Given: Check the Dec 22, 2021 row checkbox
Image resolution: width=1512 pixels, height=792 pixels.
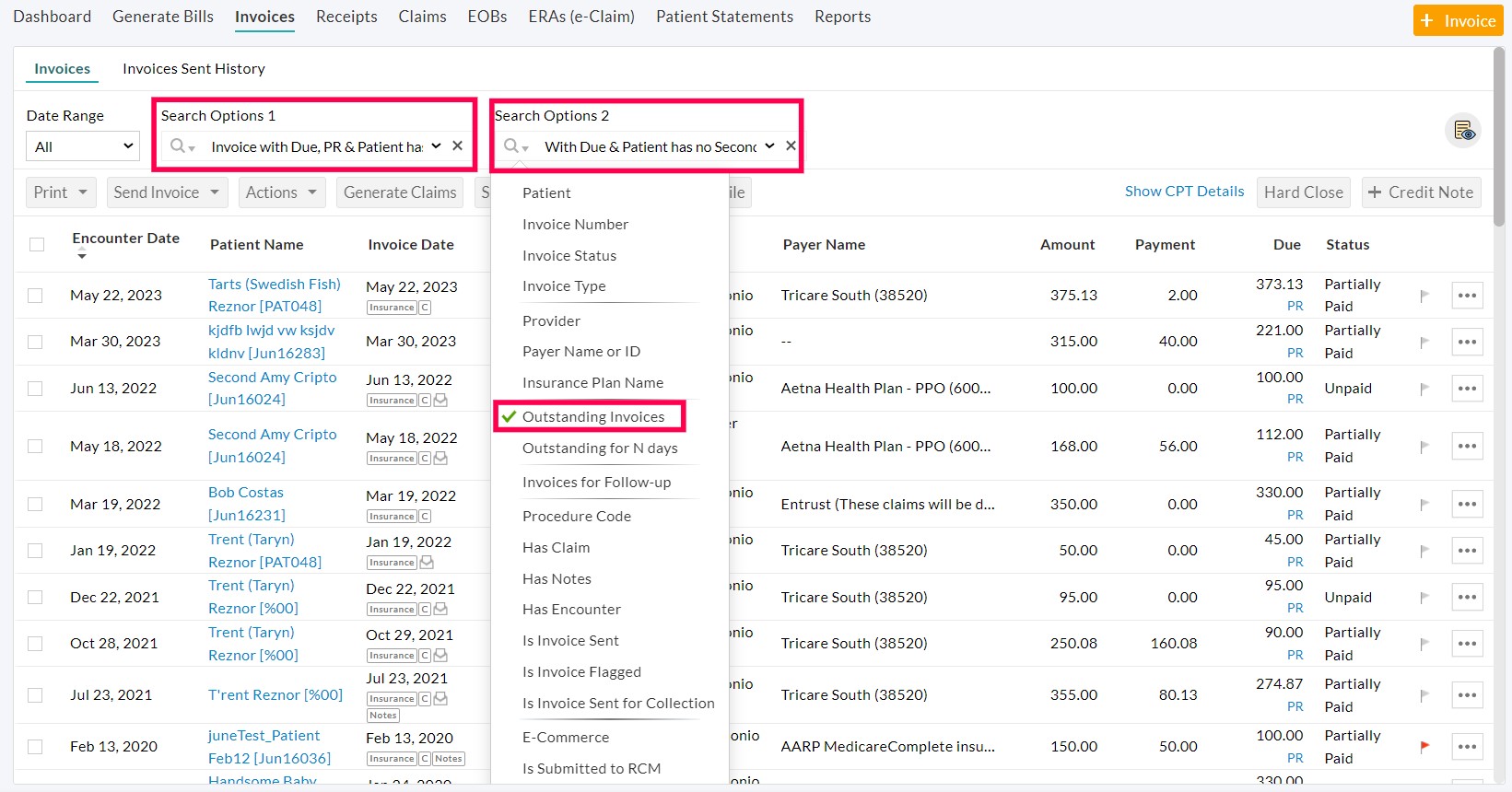Looking at the screenshot, I should [35, 597].
